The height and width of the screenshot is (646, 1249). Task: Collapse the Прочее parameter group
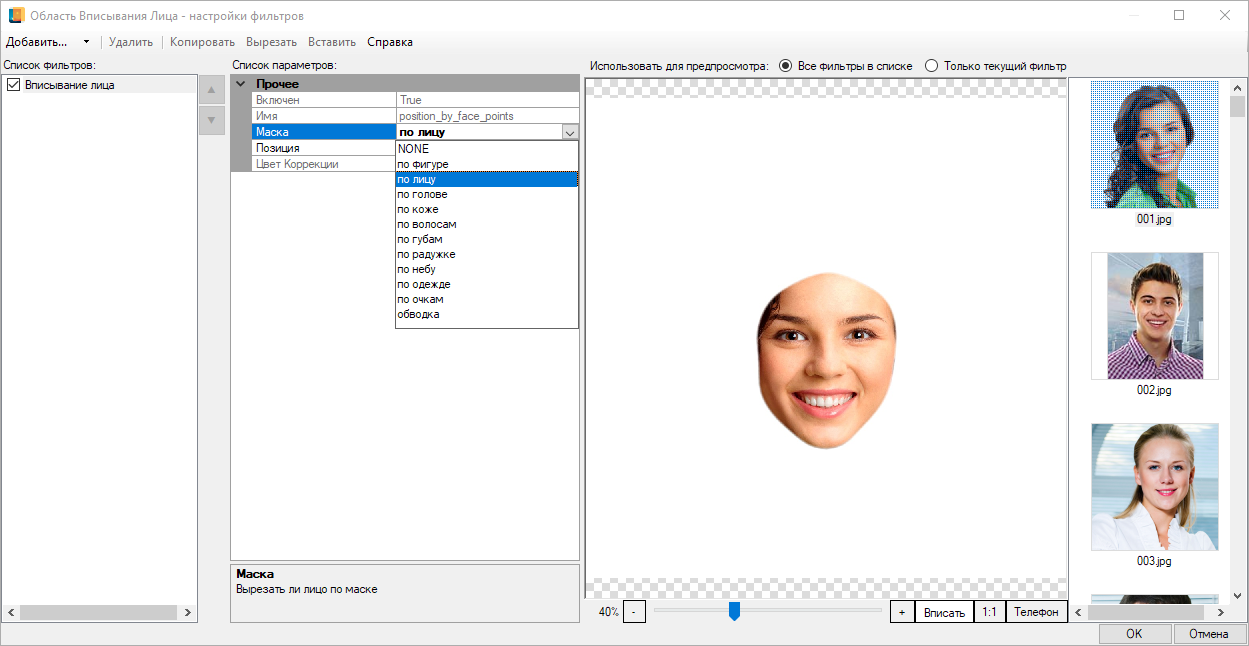coord(240,84)
